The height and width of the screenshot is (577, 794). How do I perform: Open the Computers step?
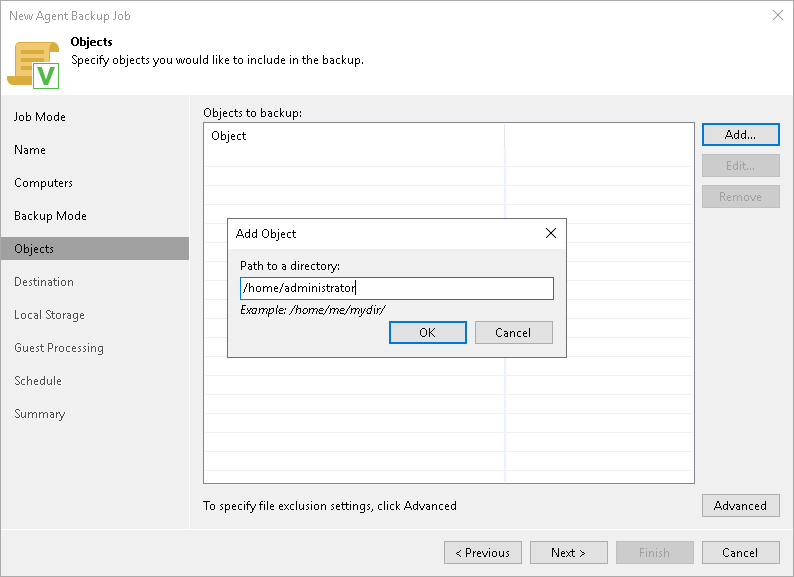click(x=43, y=183)
